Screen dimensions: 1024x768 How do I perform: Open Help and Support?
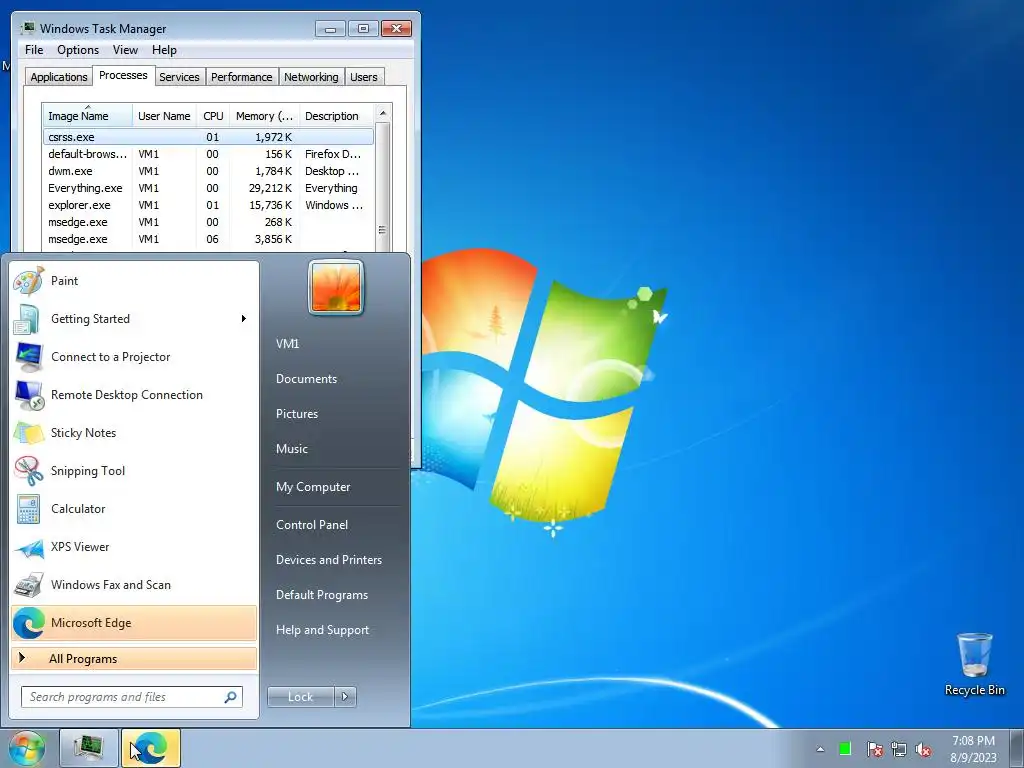pyautogui.click(x=322, y=630)
